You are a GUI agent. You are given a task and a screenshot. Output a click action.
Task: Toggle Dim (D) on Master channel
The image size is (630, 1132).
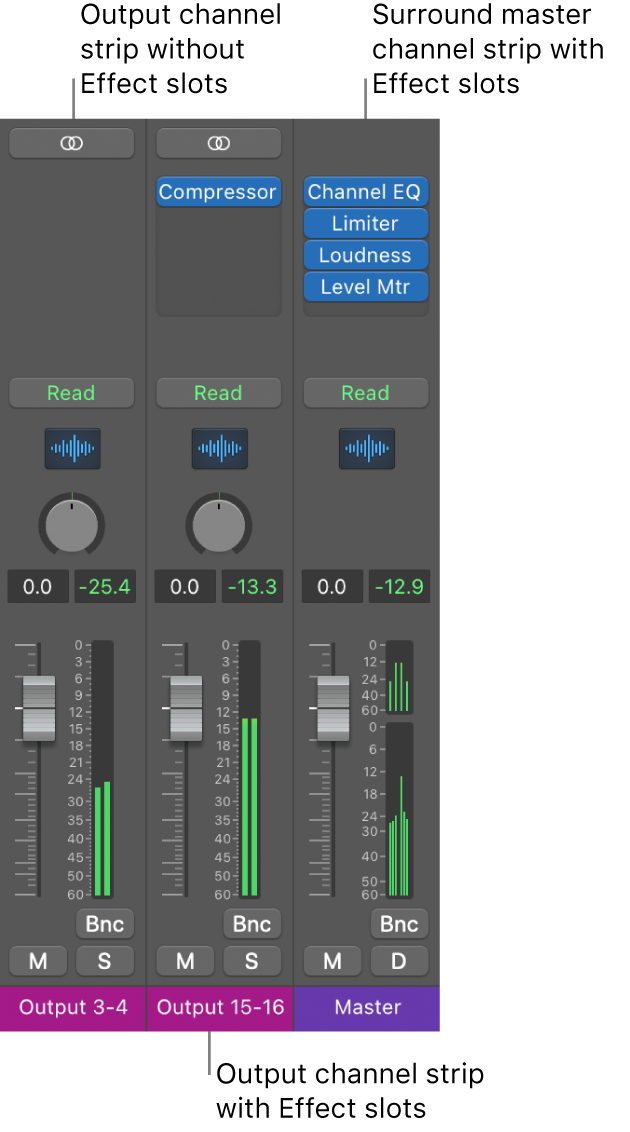pos(399,961)
